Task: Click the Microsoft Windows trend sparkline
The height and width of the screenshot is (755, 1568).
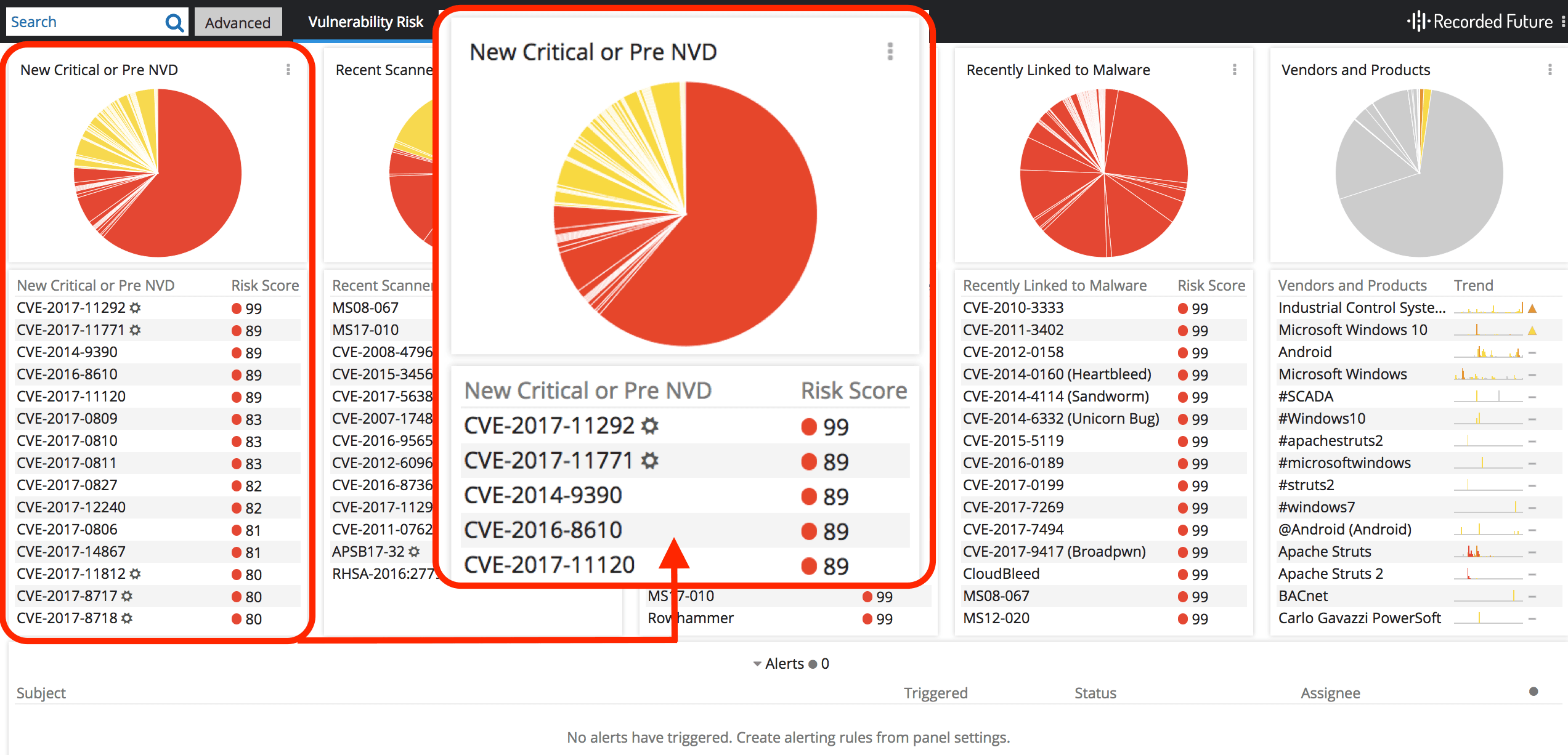Action: (x=1488, y=374)
